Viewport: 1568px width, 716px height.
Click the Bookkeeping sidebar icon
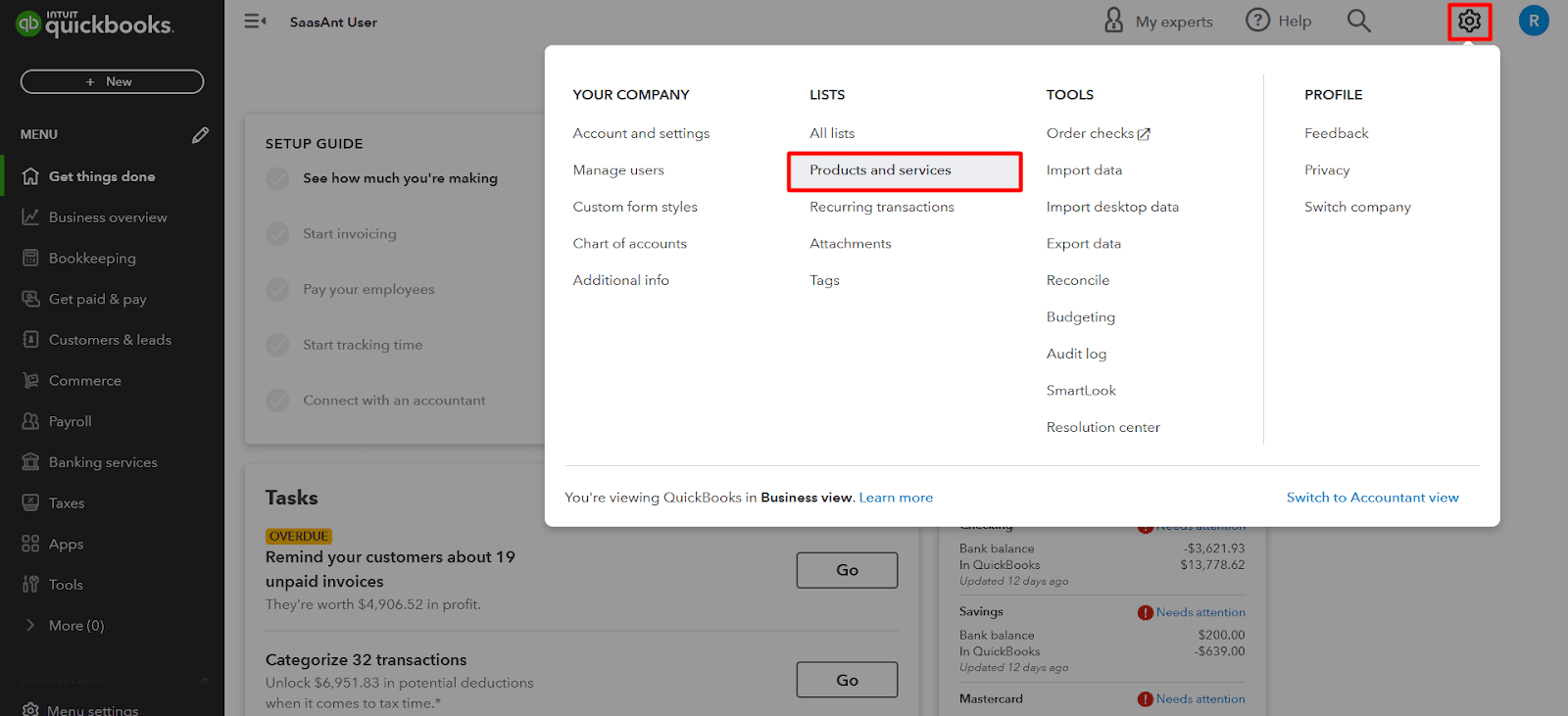coord(30,259)
